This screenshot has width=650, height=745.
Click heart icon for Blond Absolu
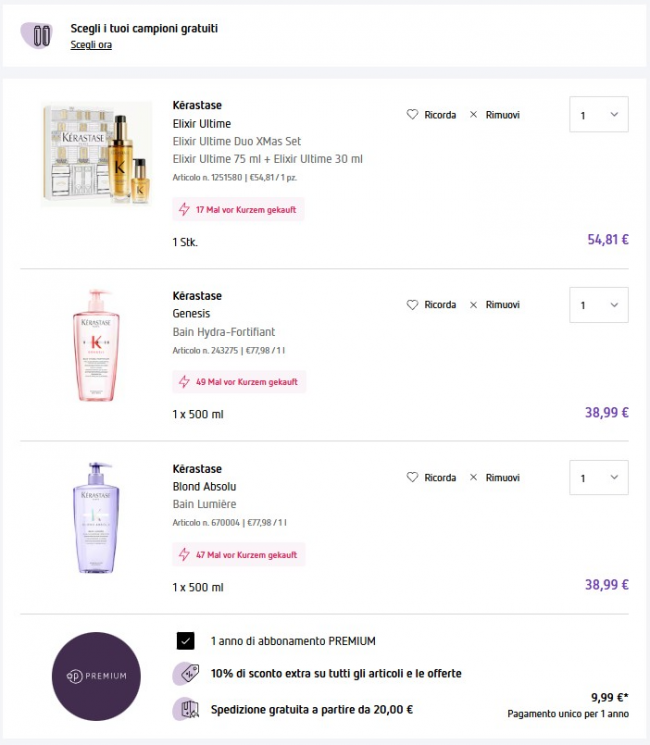pos(412,478)
